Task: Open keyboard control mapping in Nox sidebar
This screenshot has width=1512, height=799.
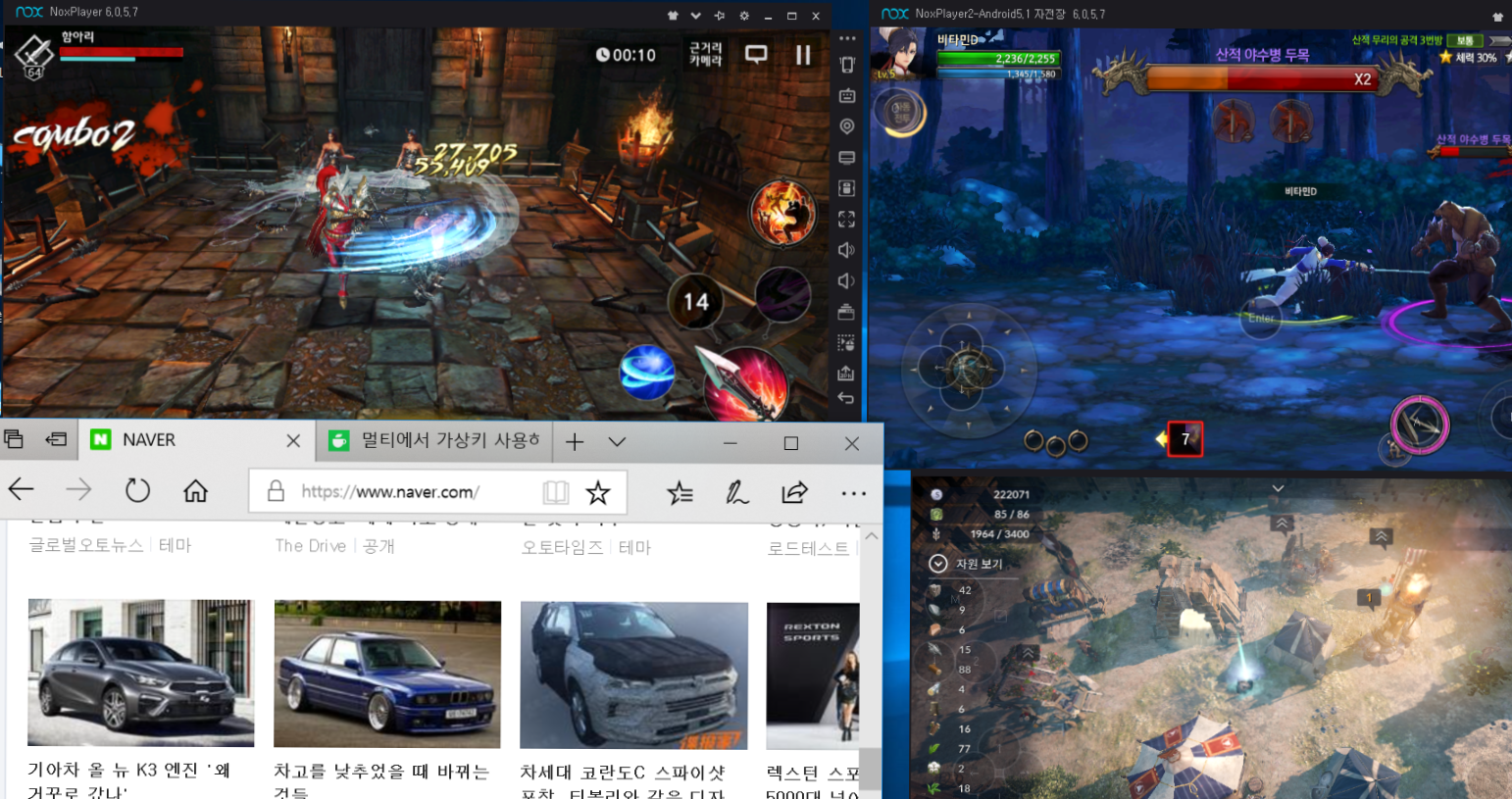Action: [847, 96]
